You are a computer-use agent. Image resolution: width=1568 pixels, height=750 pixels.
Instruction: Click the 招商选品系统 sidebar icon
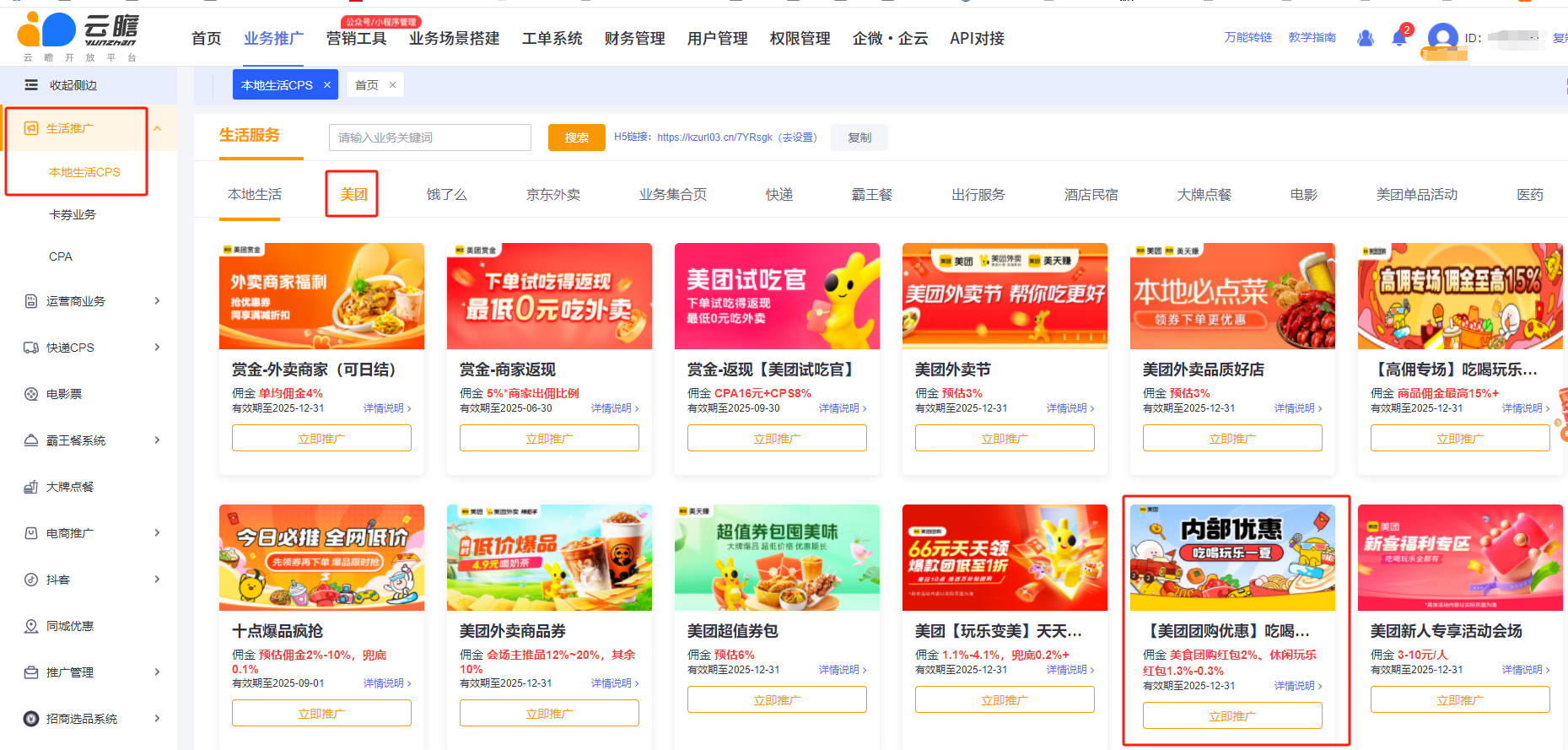pyautogui.click(x=31, y=719)
